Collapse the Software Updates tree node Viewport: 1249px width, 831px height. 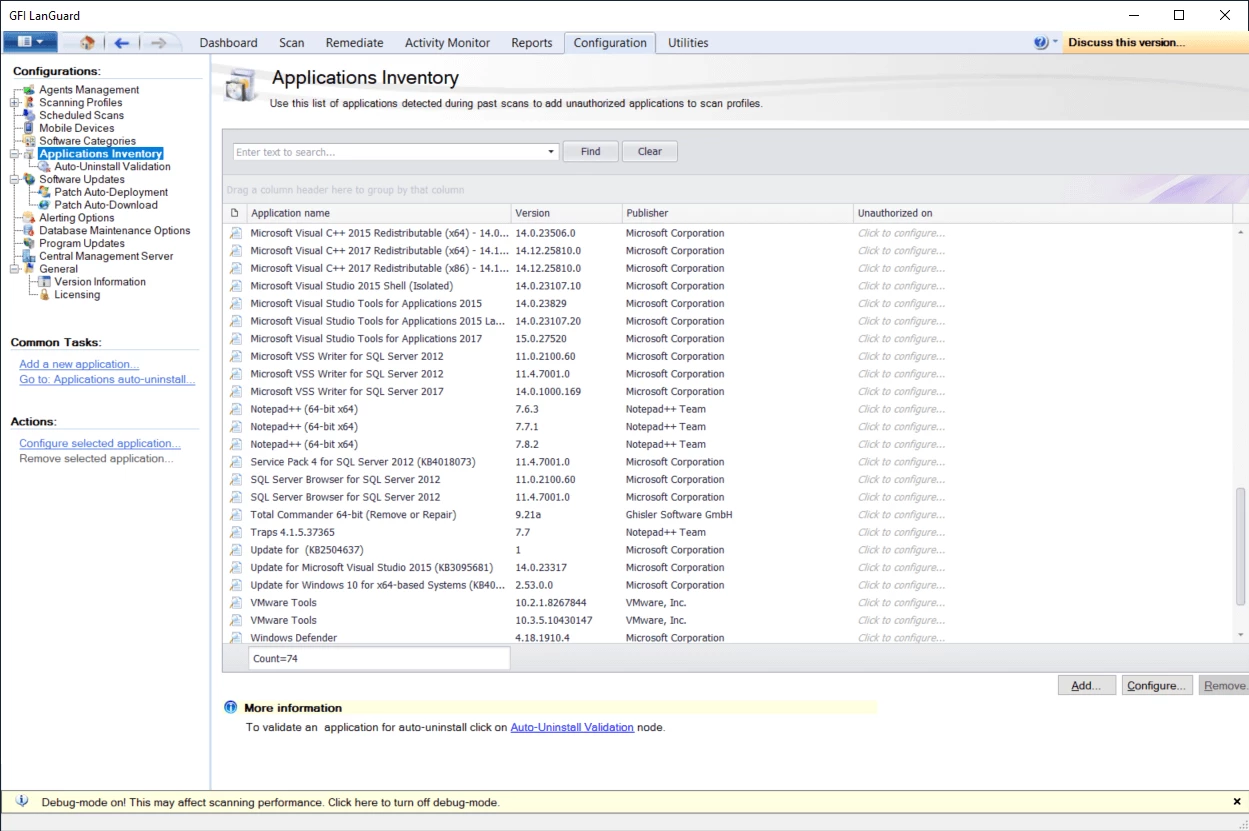14,180
